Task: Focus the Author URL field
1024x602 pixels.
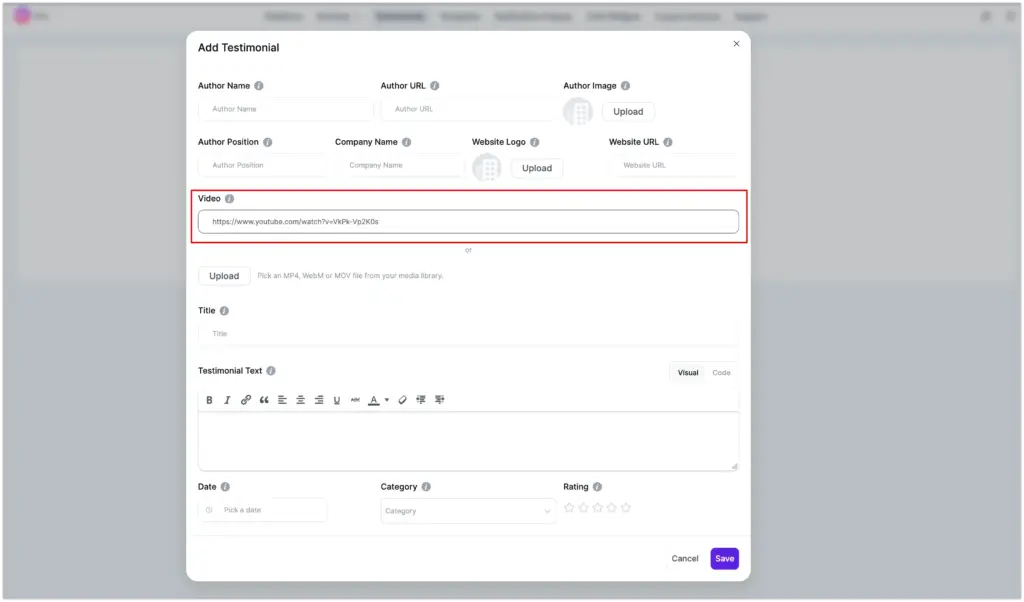Action: (x=468, y=109)
